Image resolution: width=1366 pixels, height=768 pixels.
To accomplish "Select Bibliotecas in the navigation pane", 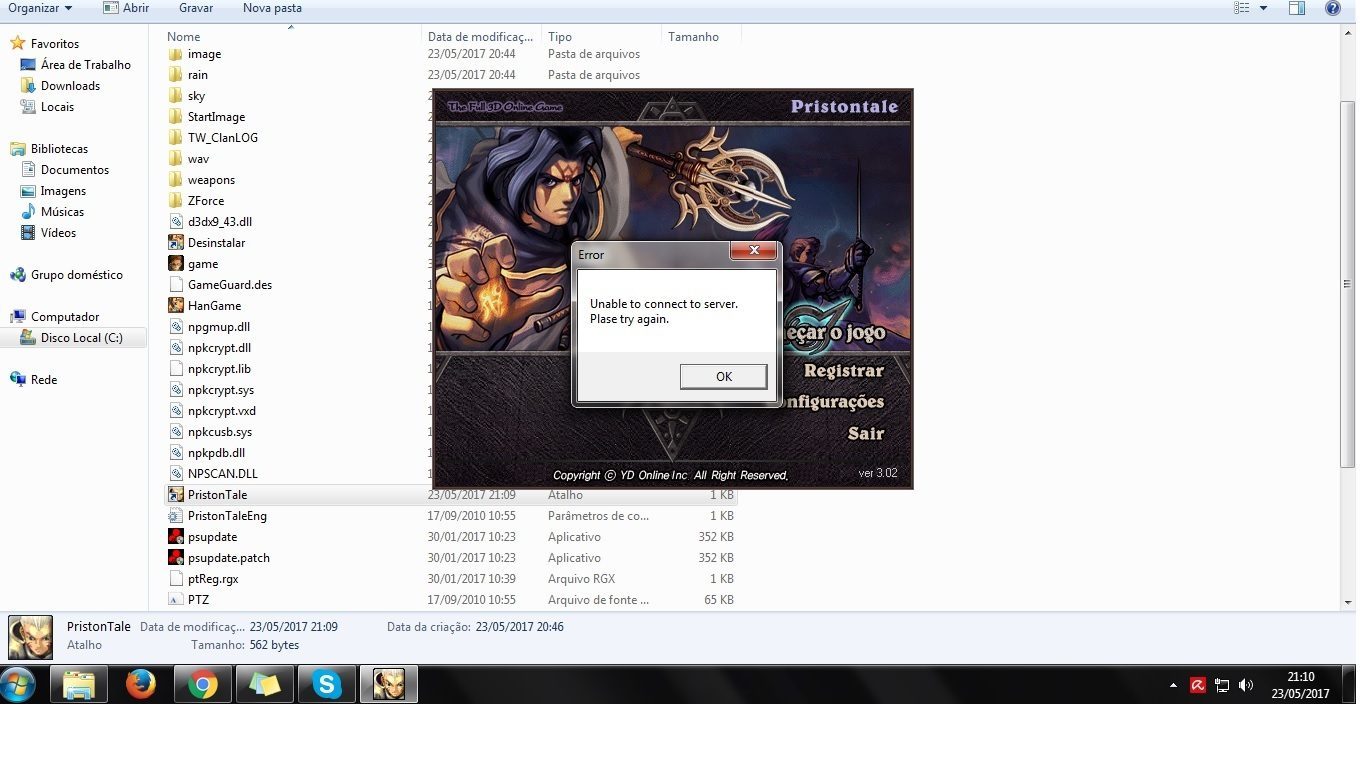I will click(59, 149).
